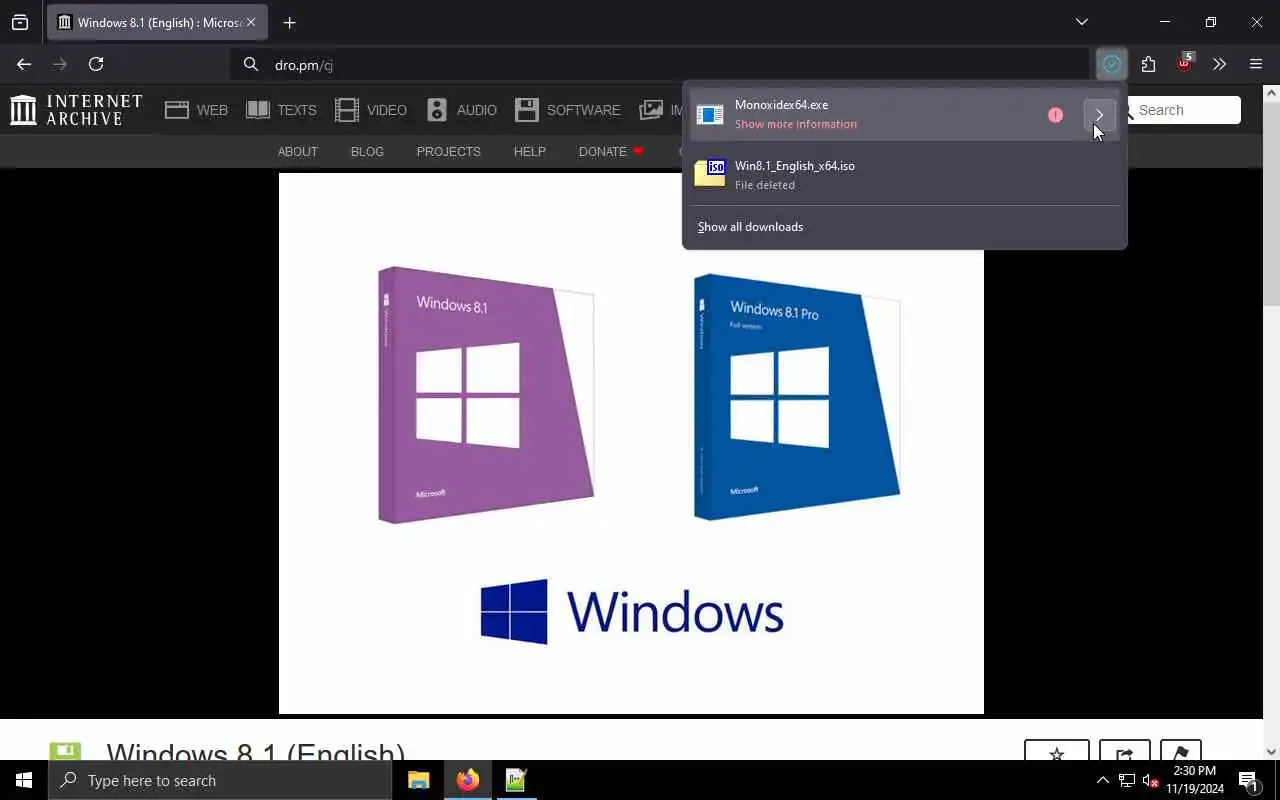Open the clock showing 2:30 PM
Screen dimensions: 1280x800
click(x=1194, y=780)
